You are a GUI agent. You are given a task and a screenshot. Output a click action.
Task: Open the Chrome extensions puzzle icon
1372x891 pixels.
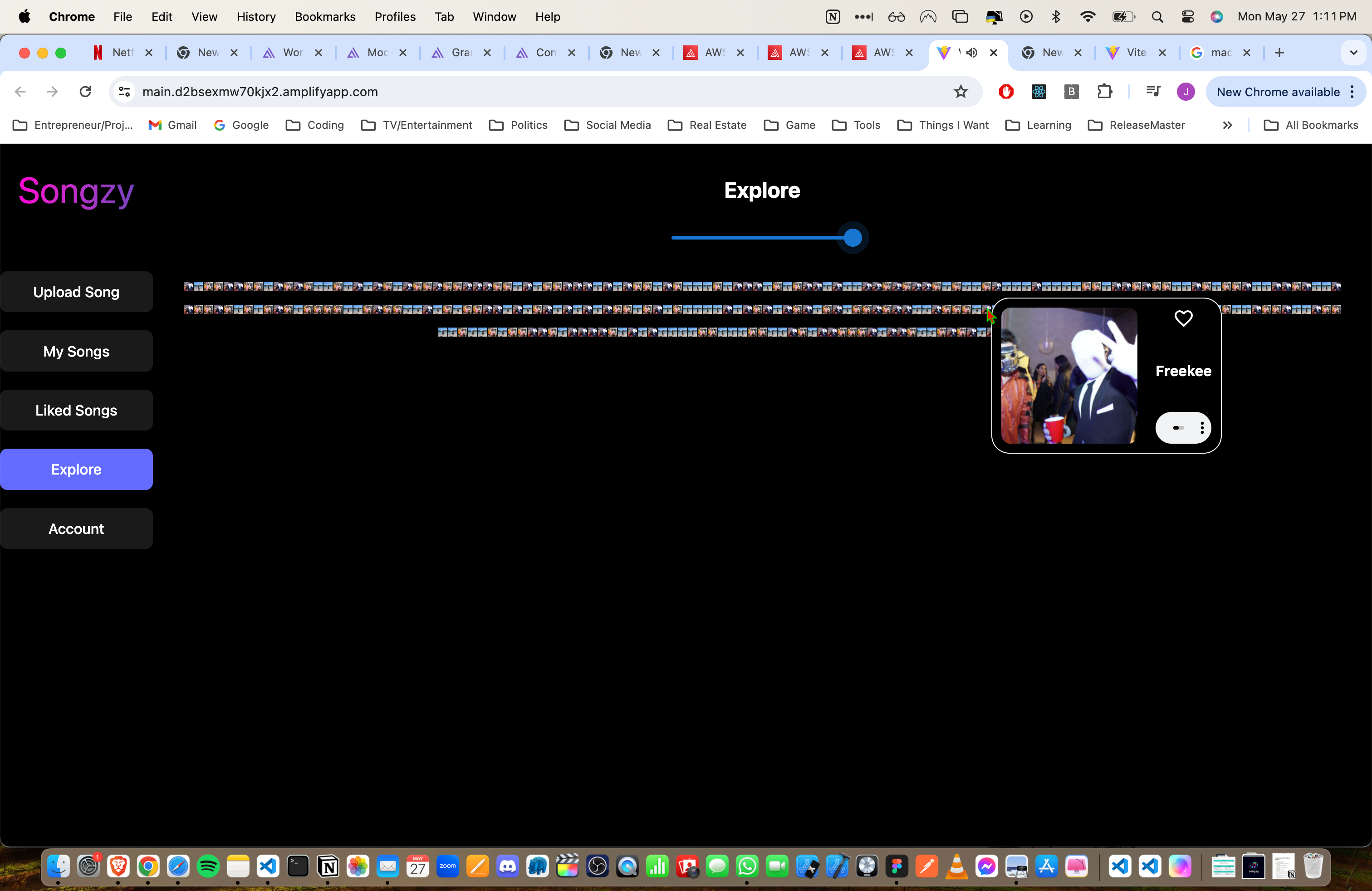tap(1105, 92)
